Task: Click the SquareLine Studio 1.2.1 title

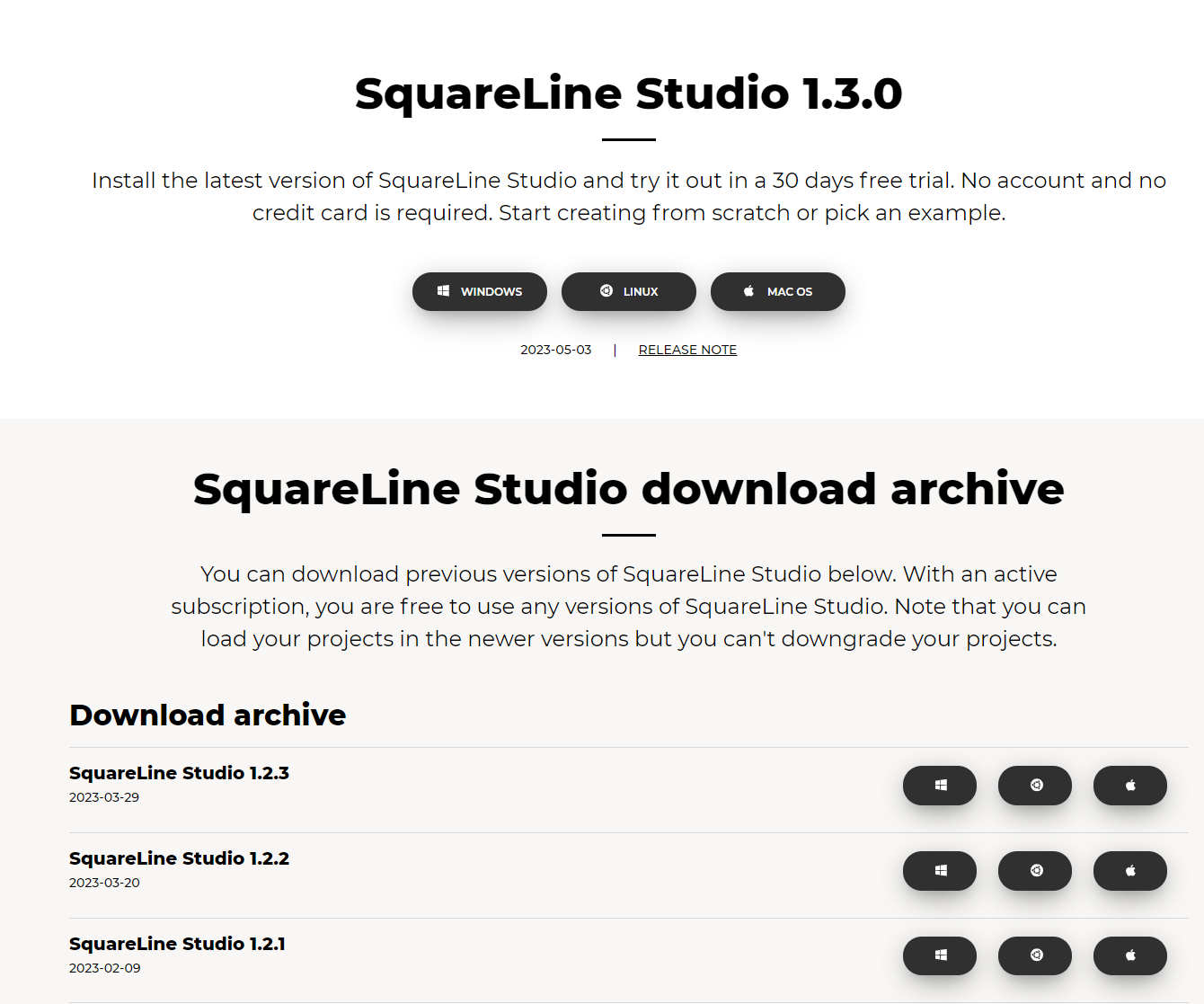Action: (x=177, y=944)
